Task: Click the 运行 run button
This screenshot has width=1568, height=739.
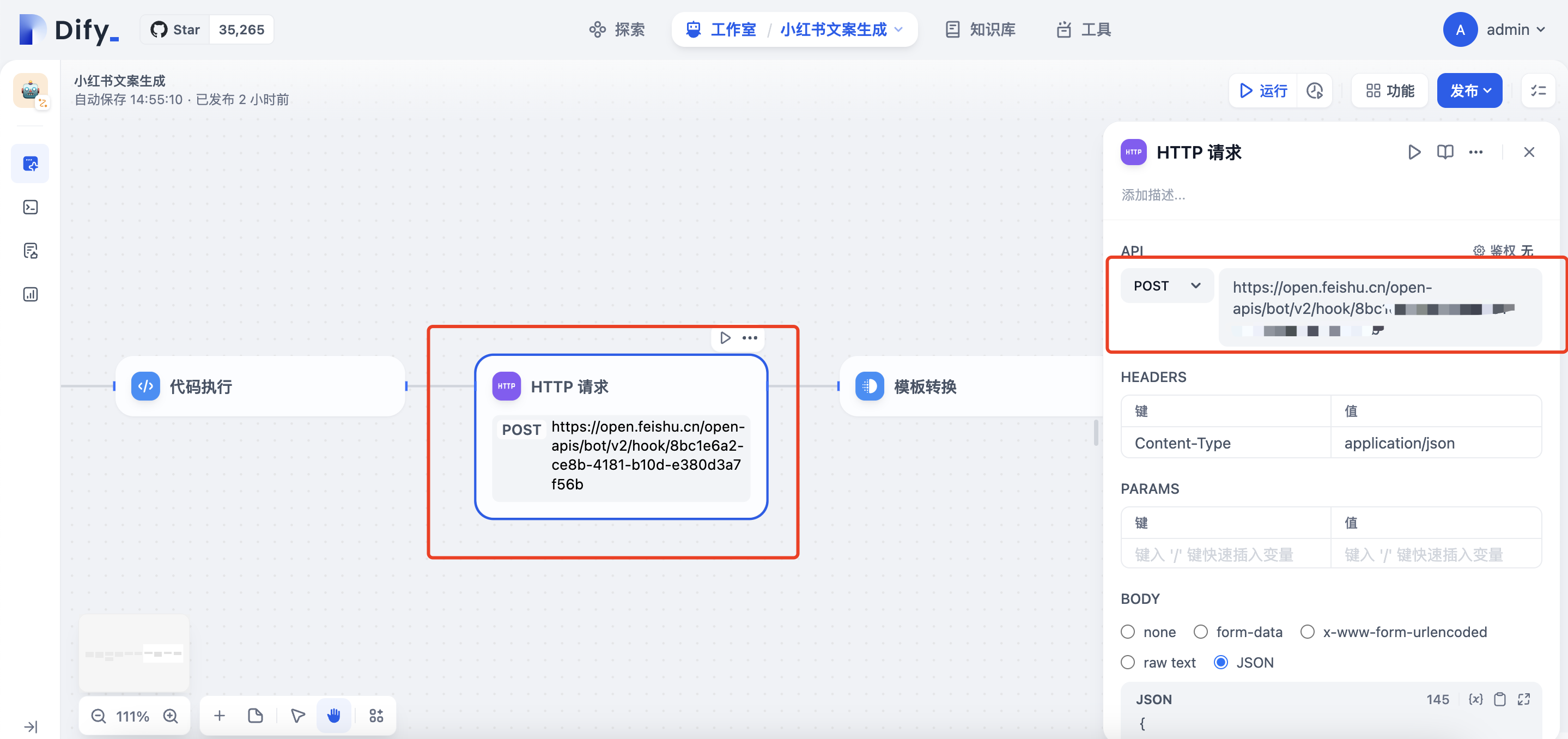Action: click(1263, 90)
